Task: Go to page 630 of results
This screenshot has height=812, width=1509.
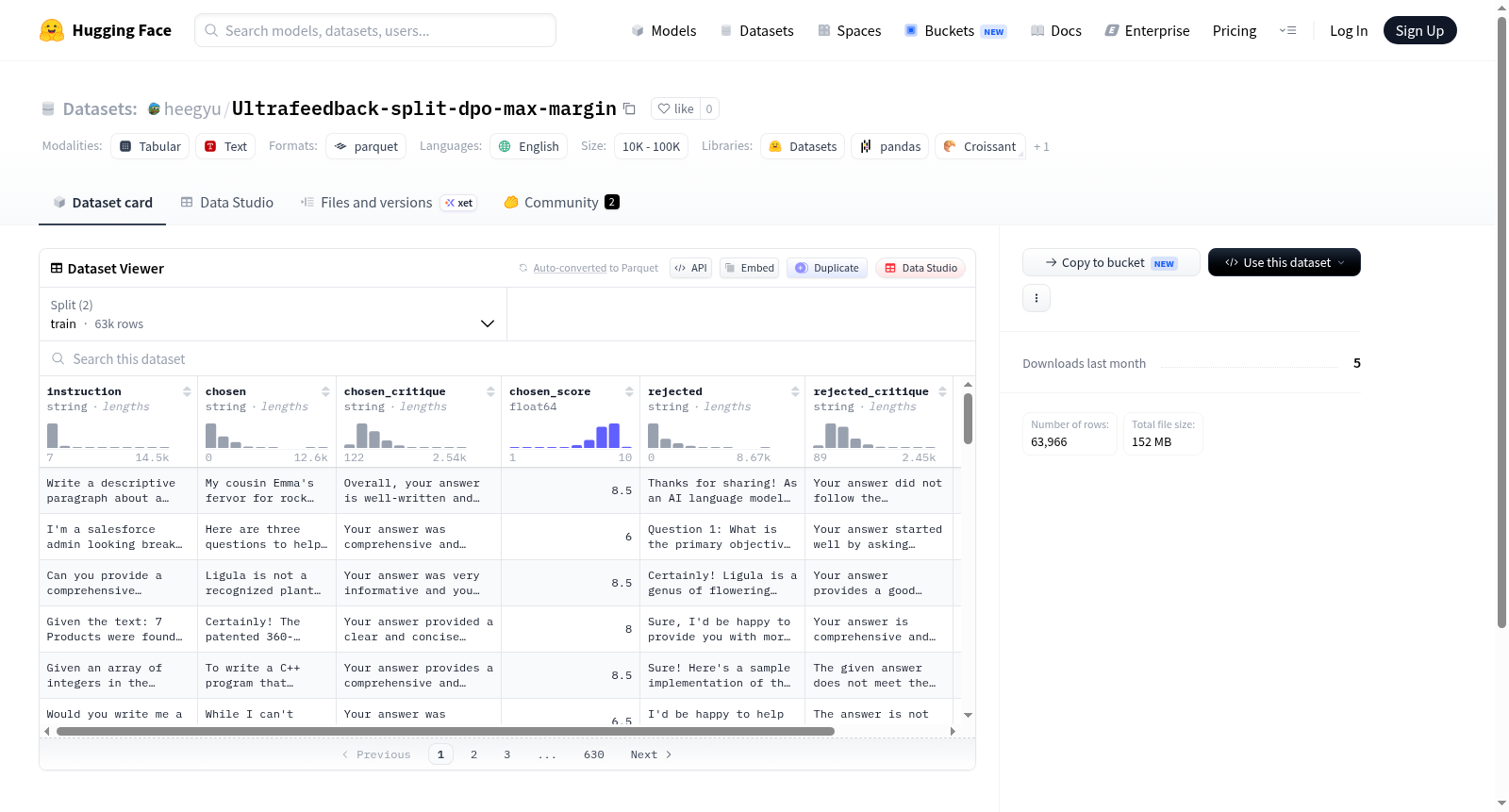Action: click(x=593, y=754)
